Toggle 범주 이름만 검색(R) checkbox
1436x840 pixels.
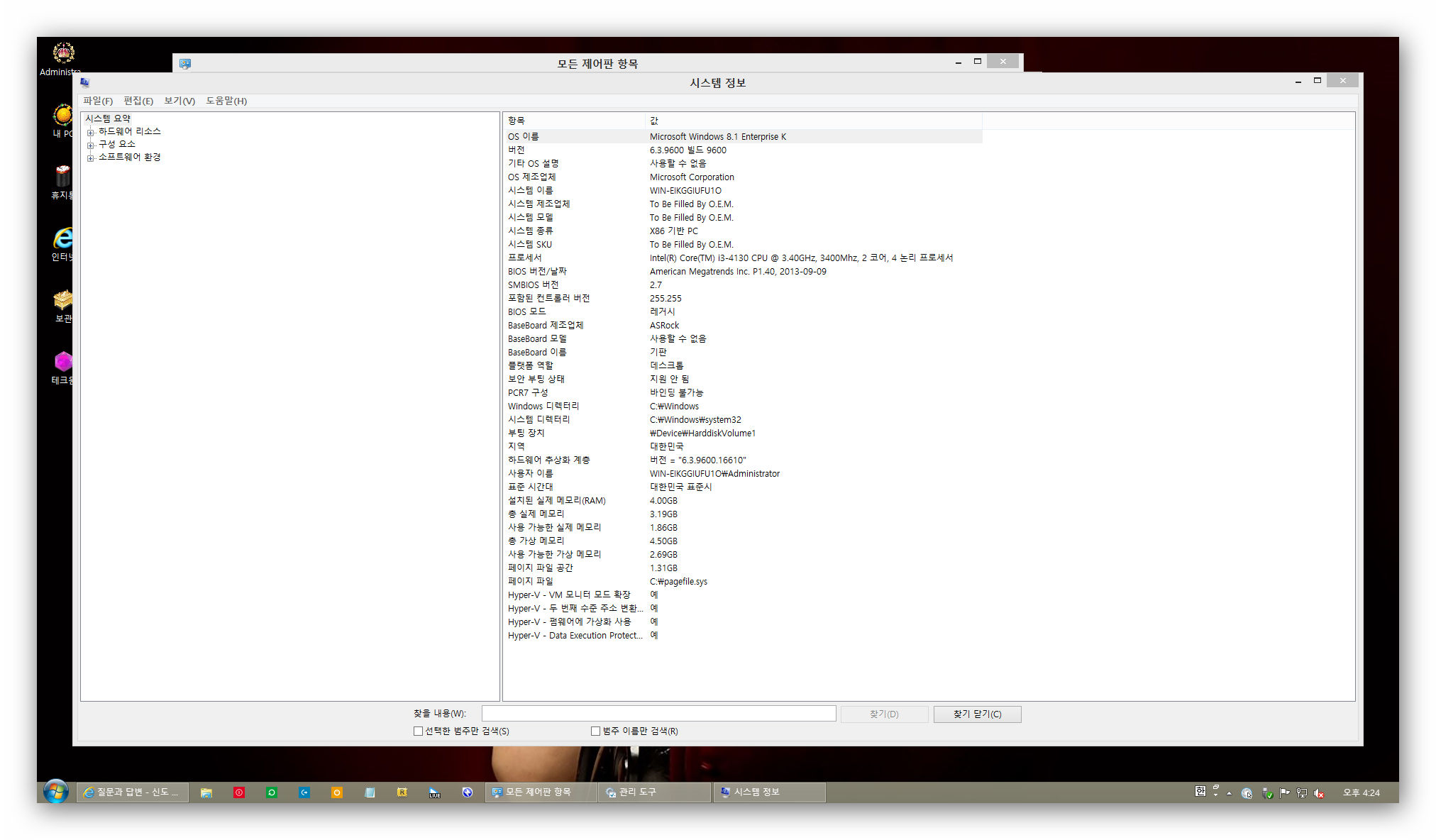[x=596, y=731]
